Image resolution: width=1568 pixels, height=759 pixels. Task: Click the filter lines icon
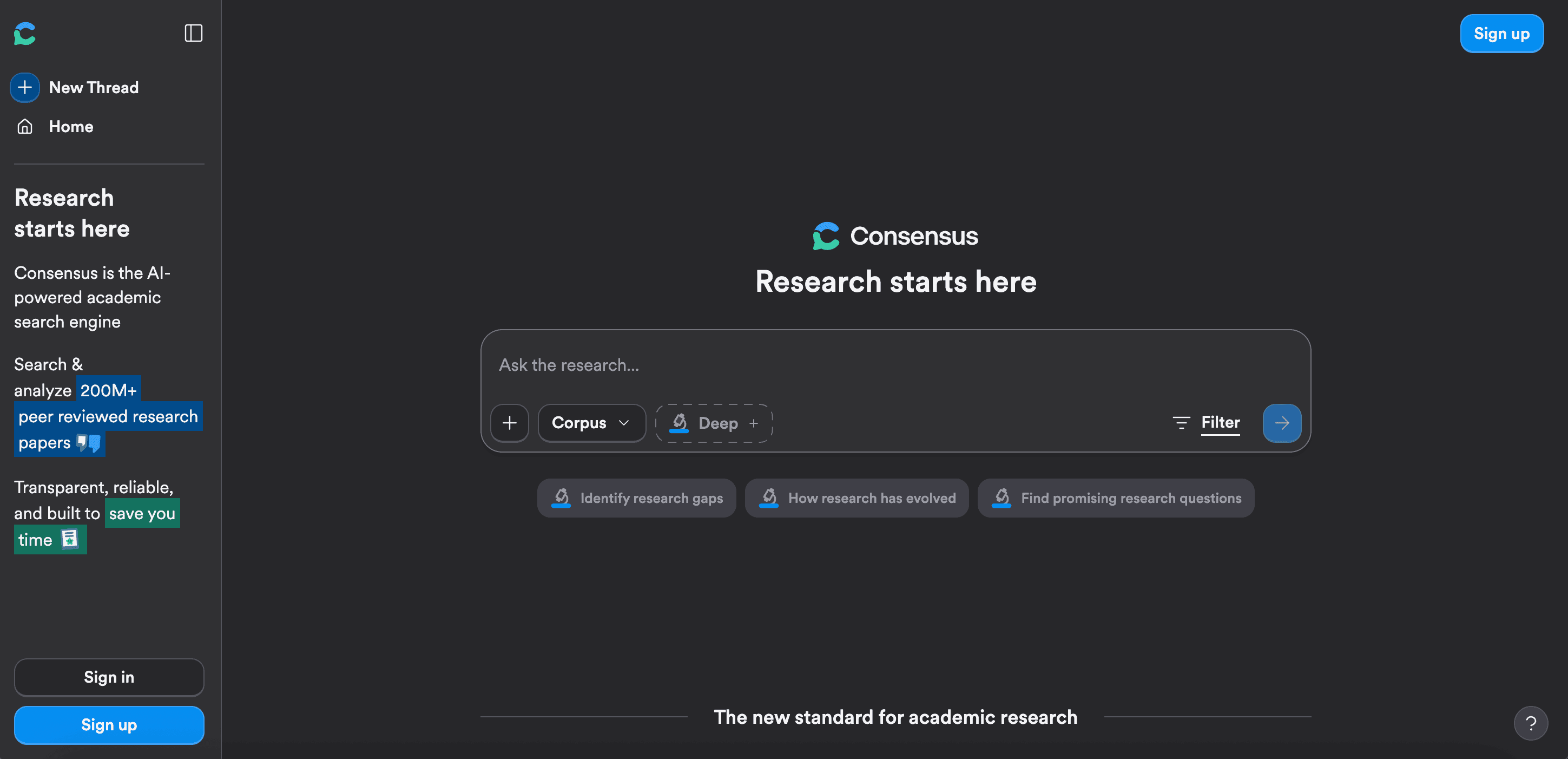coord(1181,423)
